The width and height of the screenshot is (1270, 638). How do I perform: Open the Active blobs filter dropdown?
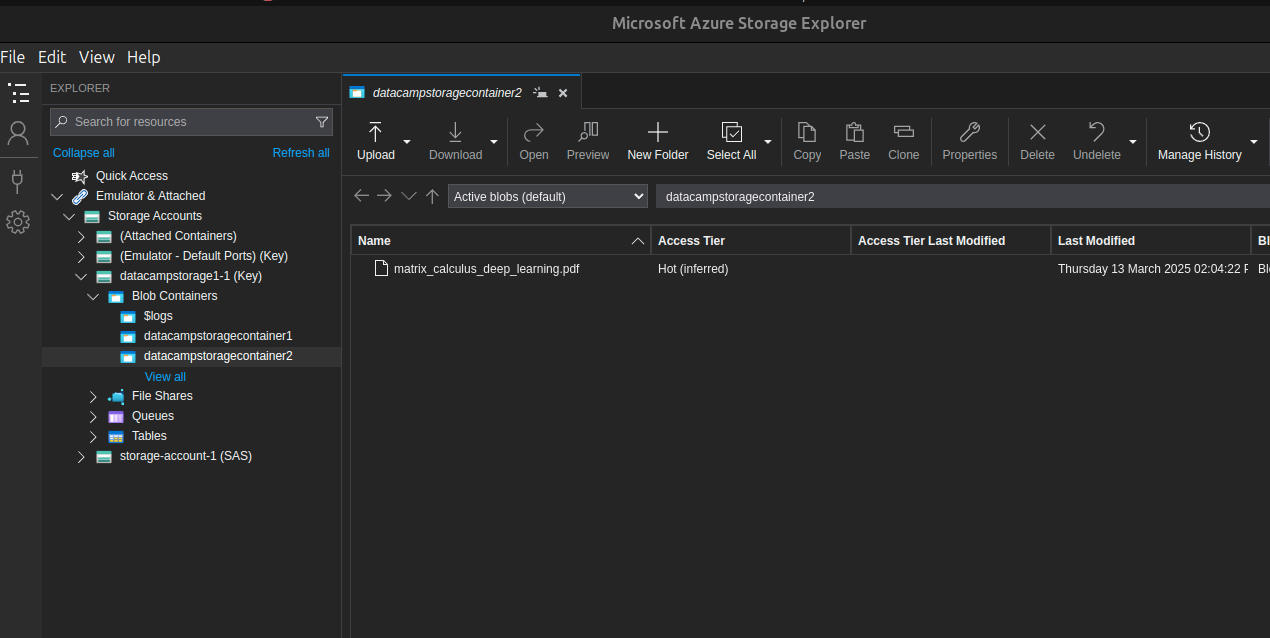point(547,197)
